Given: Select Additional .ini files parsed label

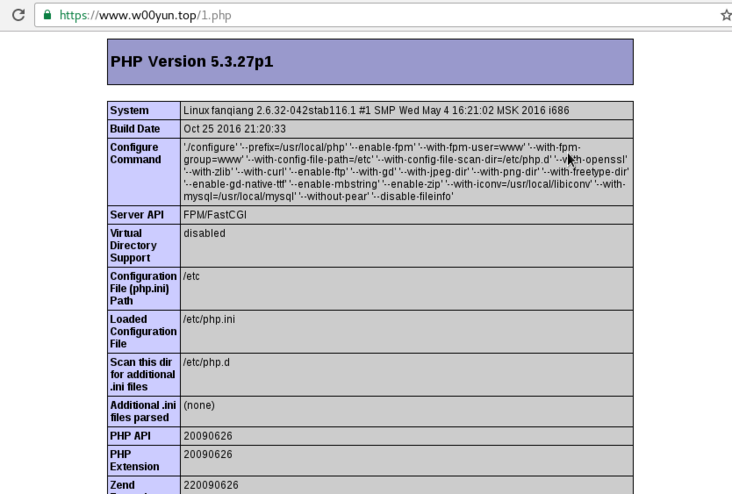Looking at the screenshot, I should pos(143,411).
